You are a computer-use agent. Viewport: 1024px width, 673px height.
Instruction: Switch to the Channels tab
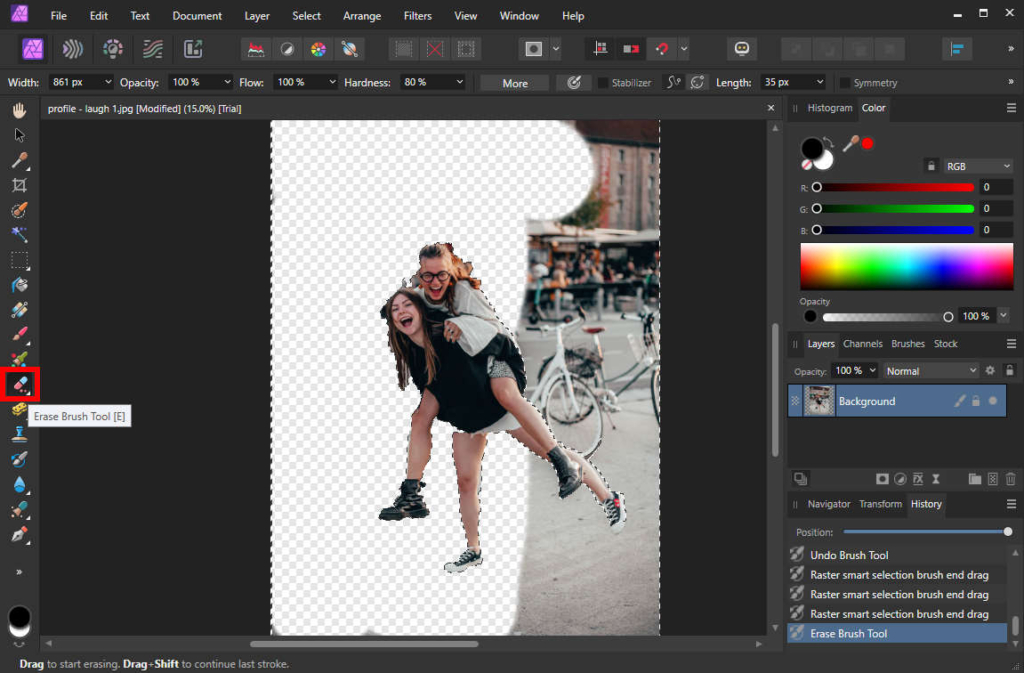[862, 343]
